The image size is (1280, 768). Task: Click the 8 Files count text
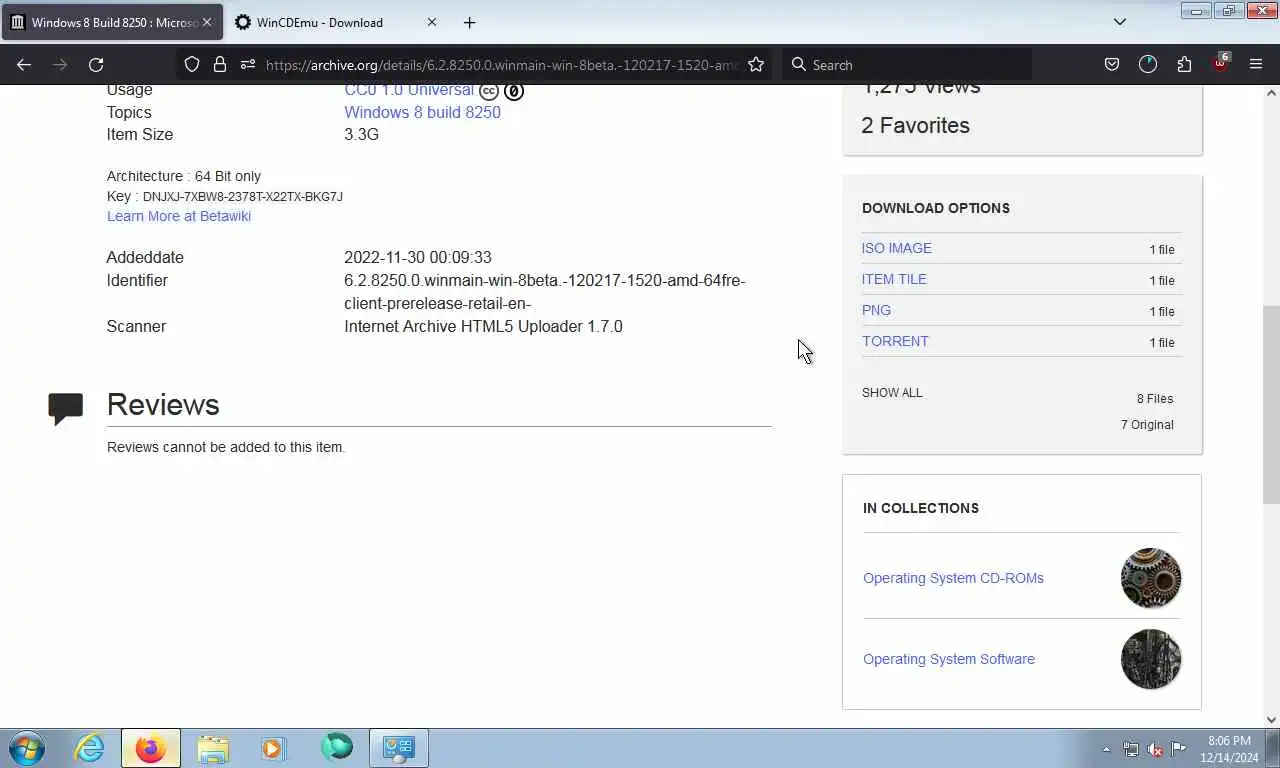[x=1155, y=399]
